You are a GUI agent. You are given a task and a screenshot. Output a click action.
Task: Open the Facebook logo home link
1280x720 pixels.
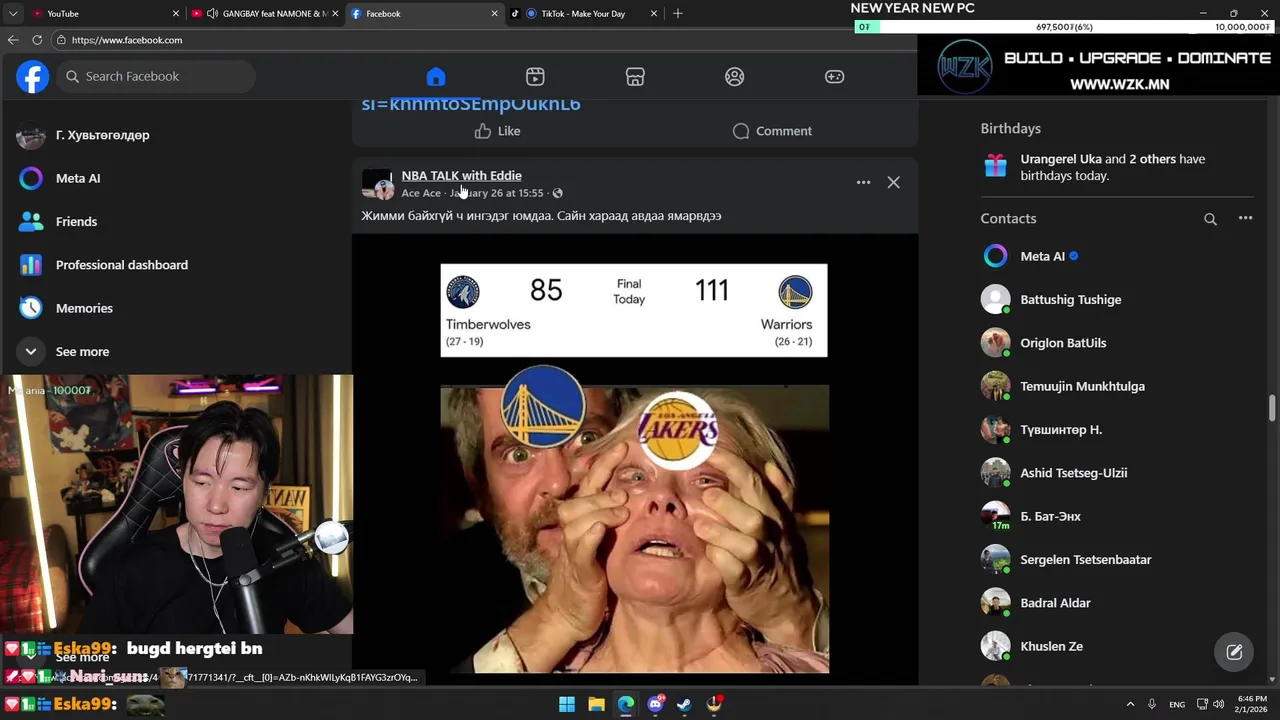coord(32,76)
